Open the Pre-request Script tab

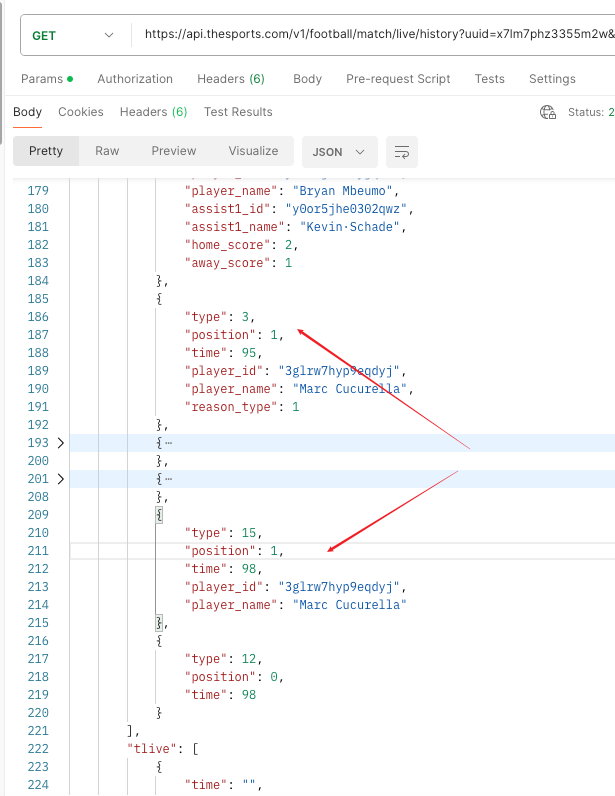tap(398, 79)
